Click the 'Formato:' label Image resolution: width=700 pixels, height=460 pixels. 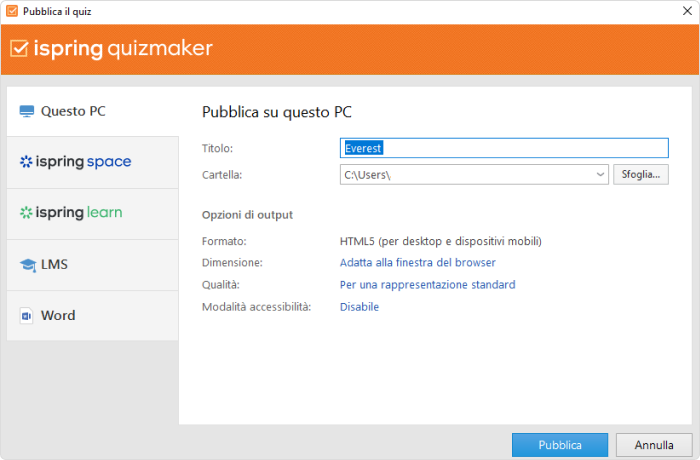224,242
